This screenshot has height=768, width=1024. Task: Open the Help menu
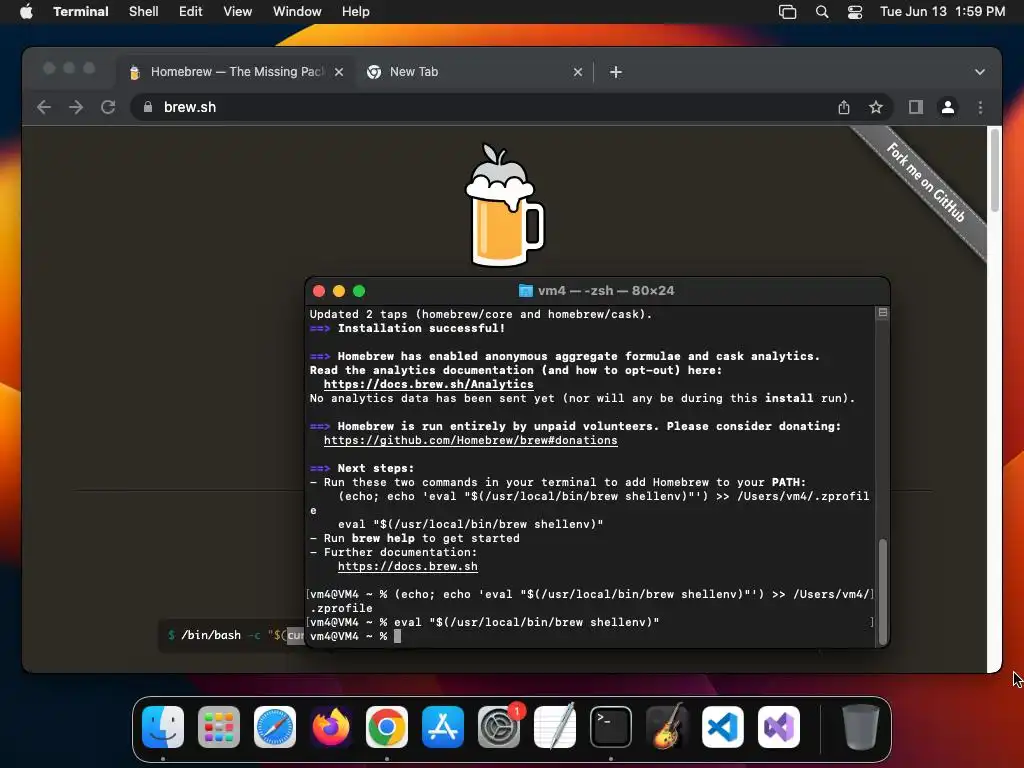point(355,12)
